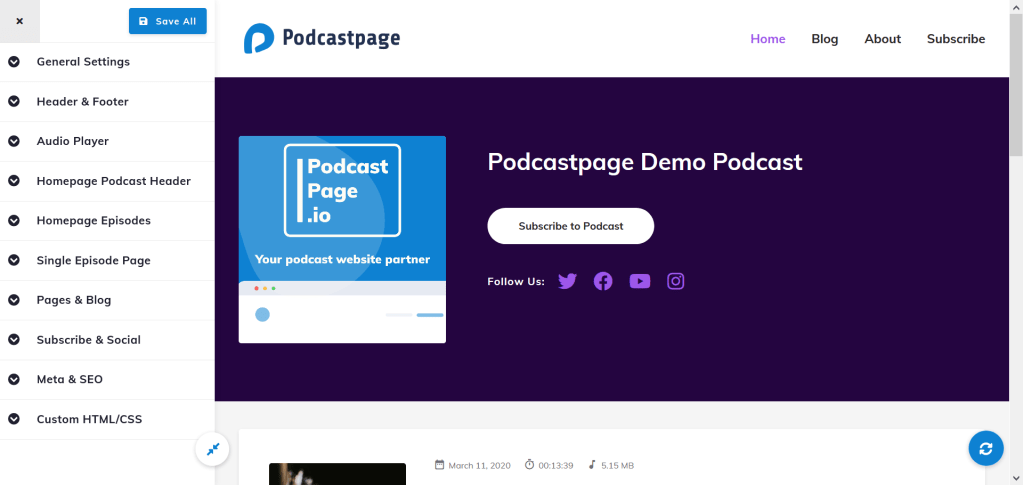Viewport: 1023px width, 485px height.
Task: Expand the Custom HTML/CSS chevron
Action: (x=14, y=419)
